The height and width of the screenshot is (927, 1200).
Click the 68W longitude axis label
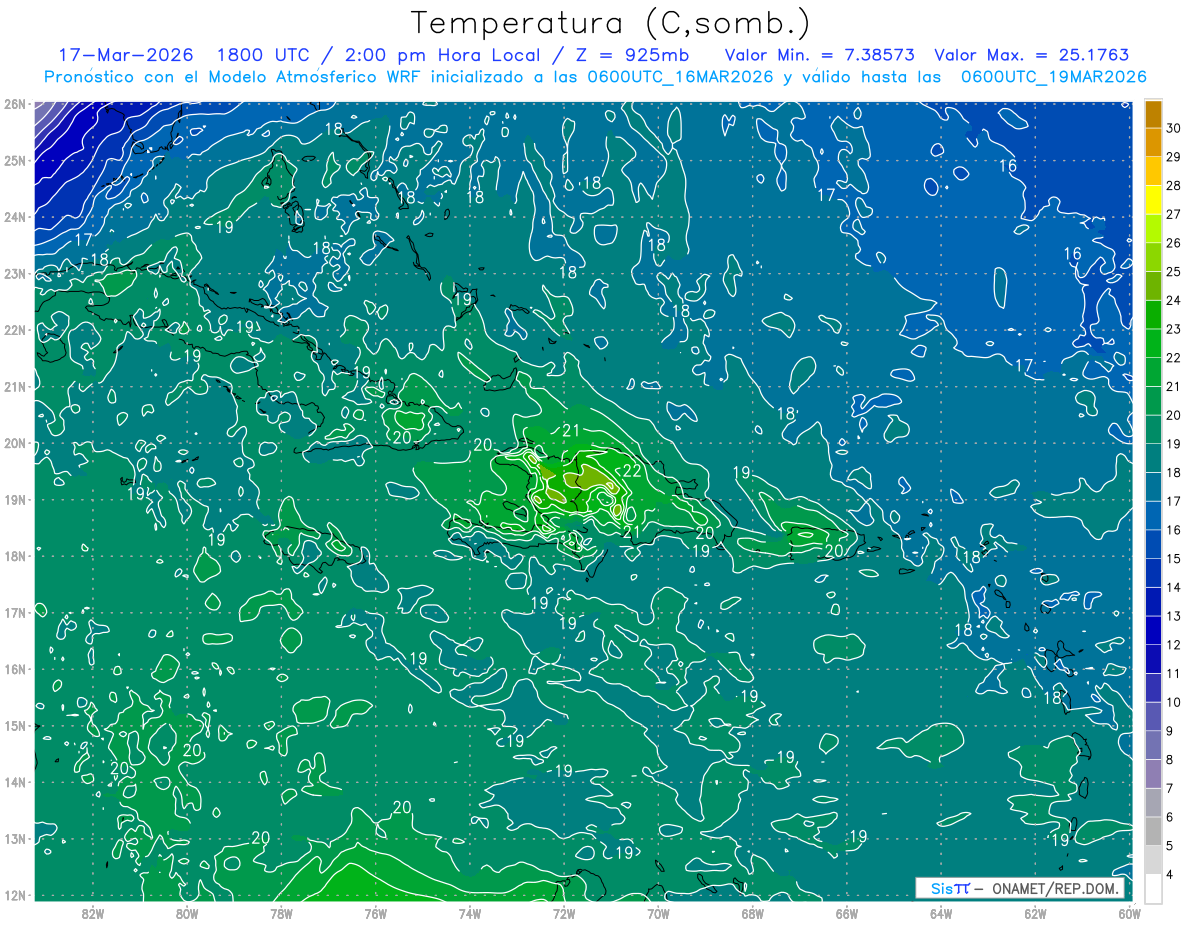[x=753, y=913]
